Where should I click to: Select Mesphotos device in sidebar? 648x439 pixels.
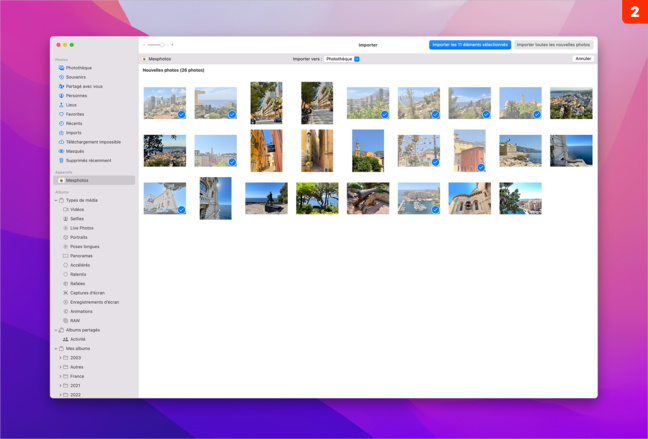click(x=77, y=181)
